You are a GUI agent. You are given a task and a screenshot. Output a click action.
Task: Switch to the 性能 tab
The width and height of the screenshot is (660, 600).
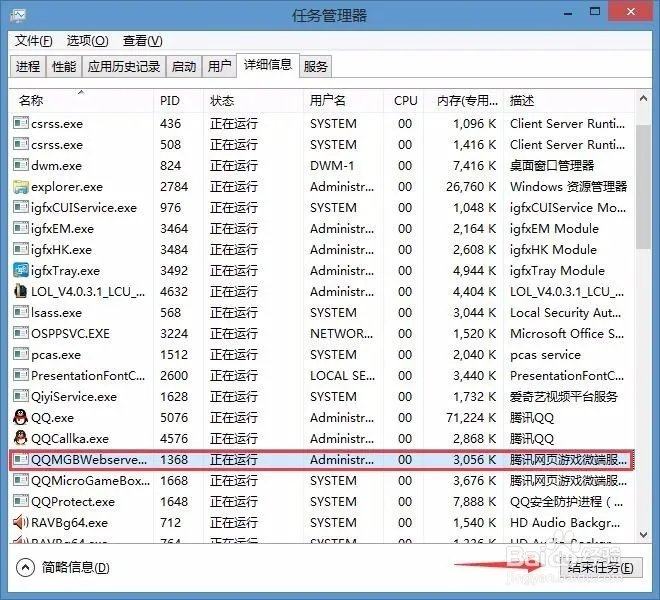click(x=64, y=67)
